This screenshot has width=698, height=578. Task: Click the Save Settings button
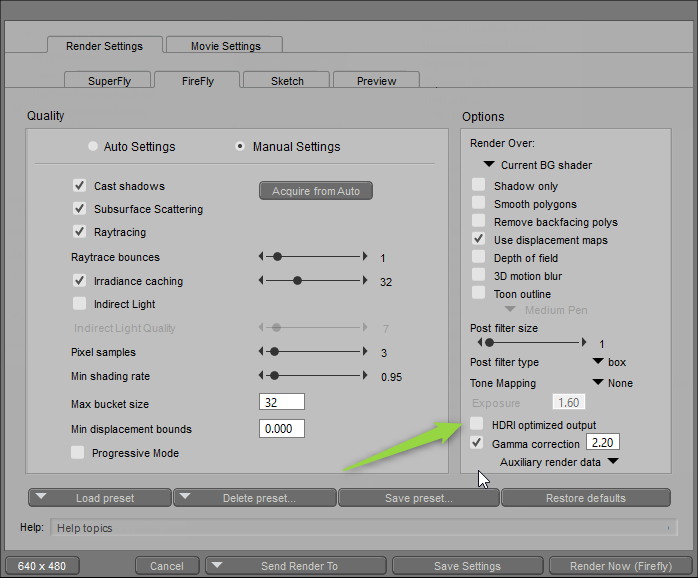[467, 566]
